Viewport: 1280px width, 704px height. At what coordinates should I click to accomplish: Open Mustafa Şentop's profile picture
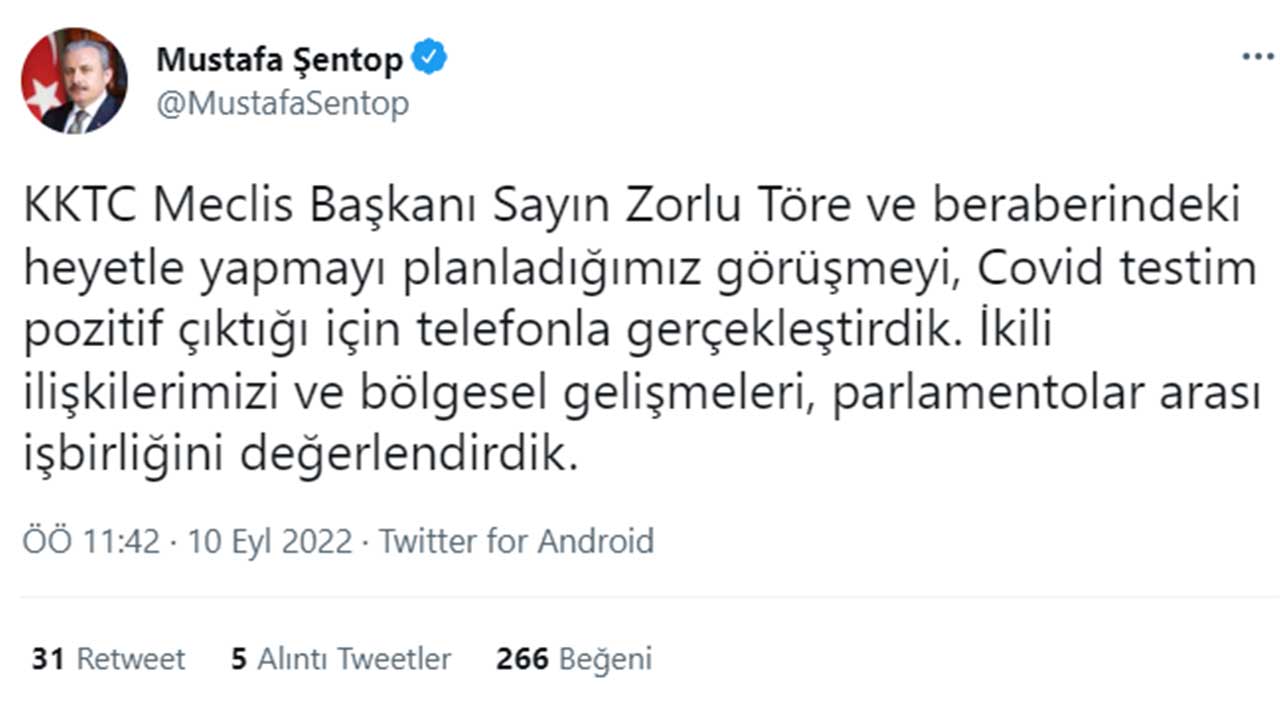74,80
